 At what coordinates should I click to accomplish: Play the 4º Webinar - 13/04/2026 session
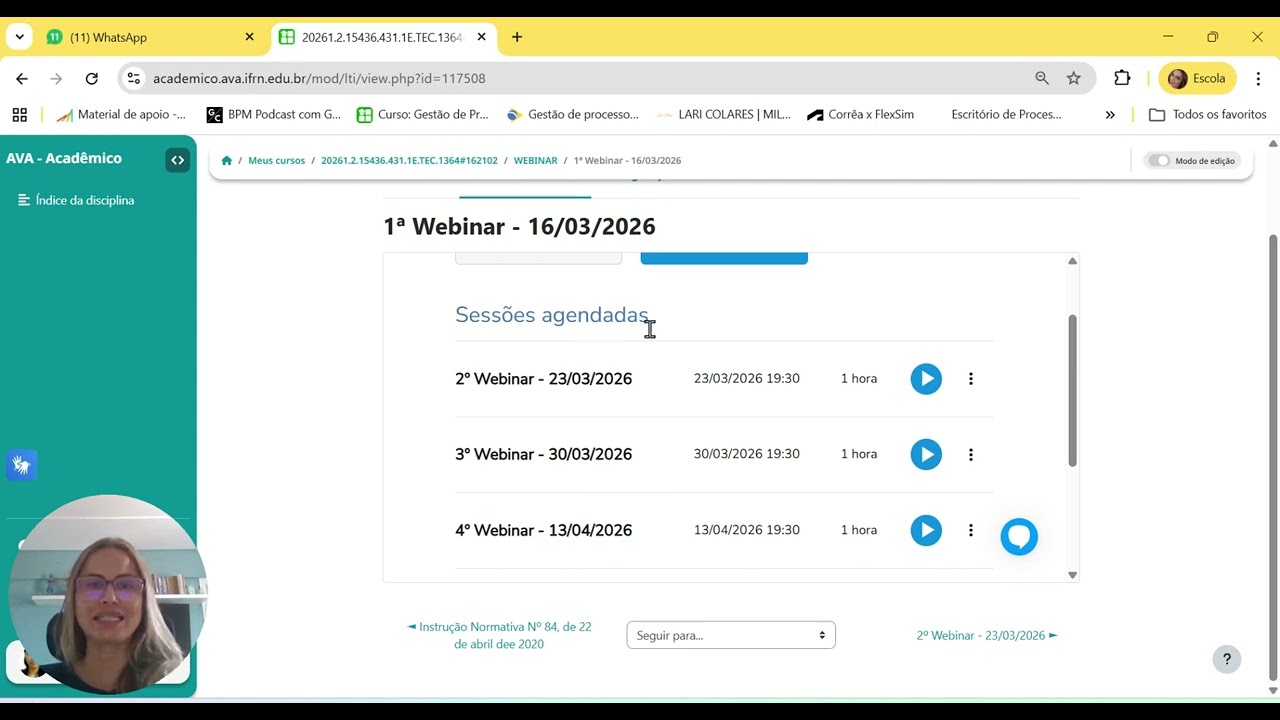pos(926,530)
